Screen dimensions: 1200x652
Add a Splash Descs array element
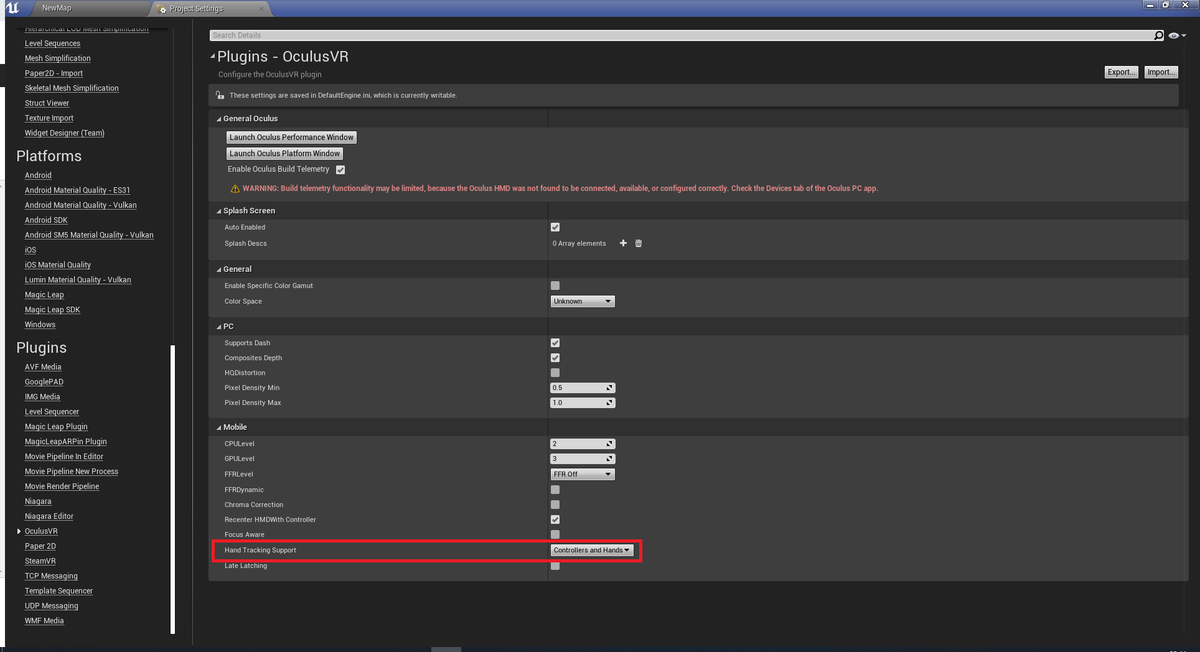click(623, 243)
